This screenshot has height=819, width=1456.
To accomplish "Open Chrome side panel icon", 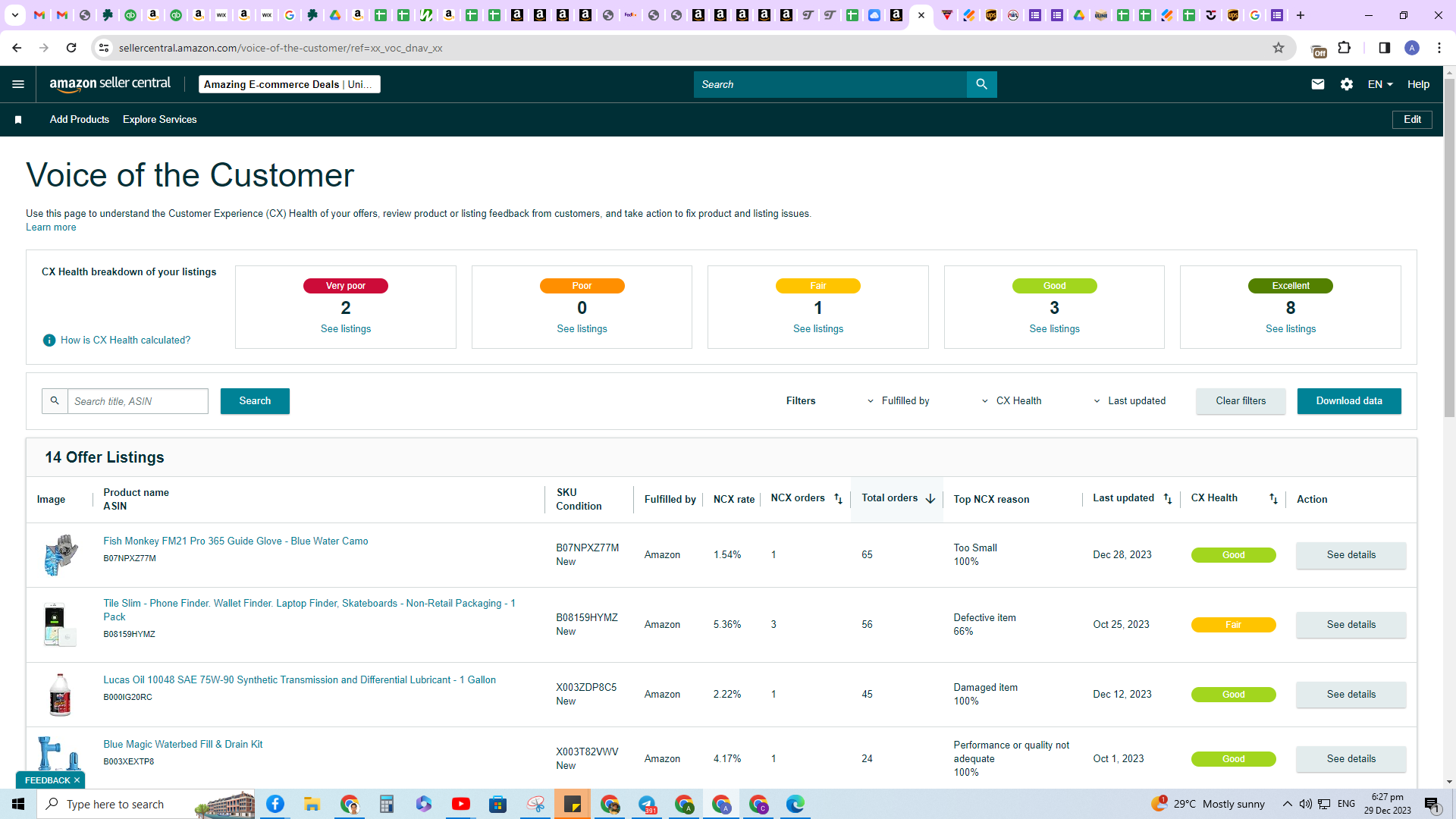I will point(1385,48).
